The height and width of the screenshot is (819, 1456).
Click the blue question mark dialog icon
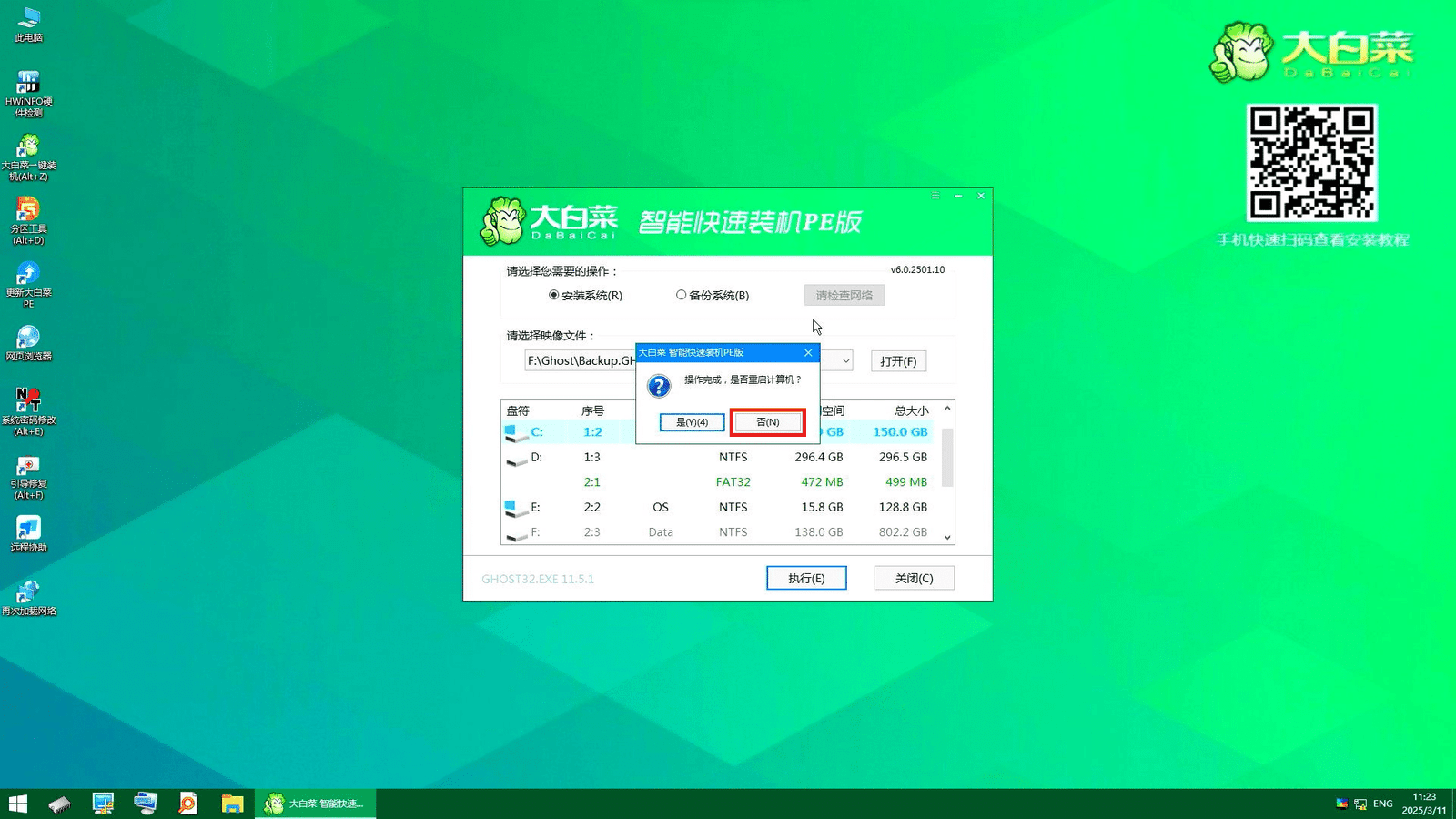pyautogui.click(x=659, y=386)
